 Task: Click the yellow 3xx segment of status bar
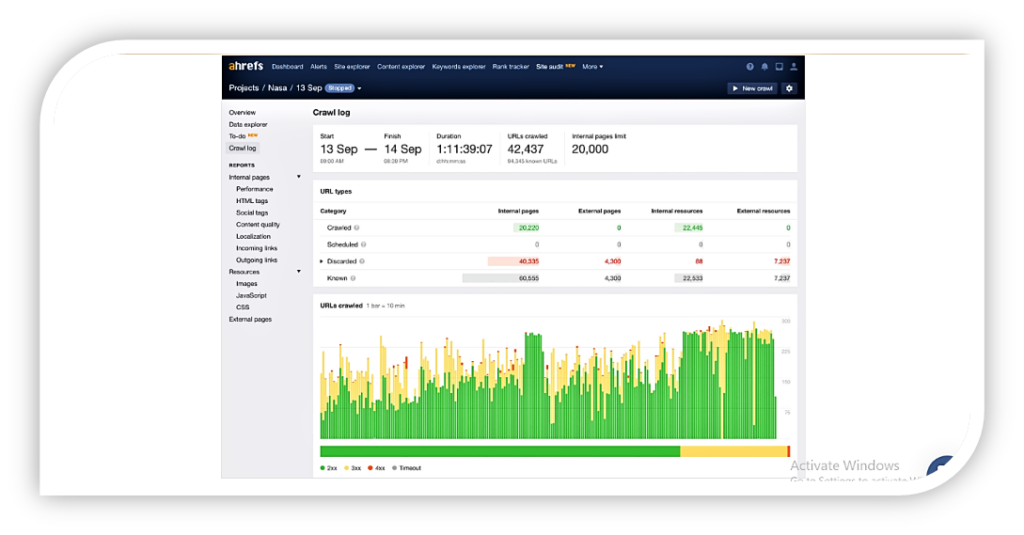click(x=733, y=452)
